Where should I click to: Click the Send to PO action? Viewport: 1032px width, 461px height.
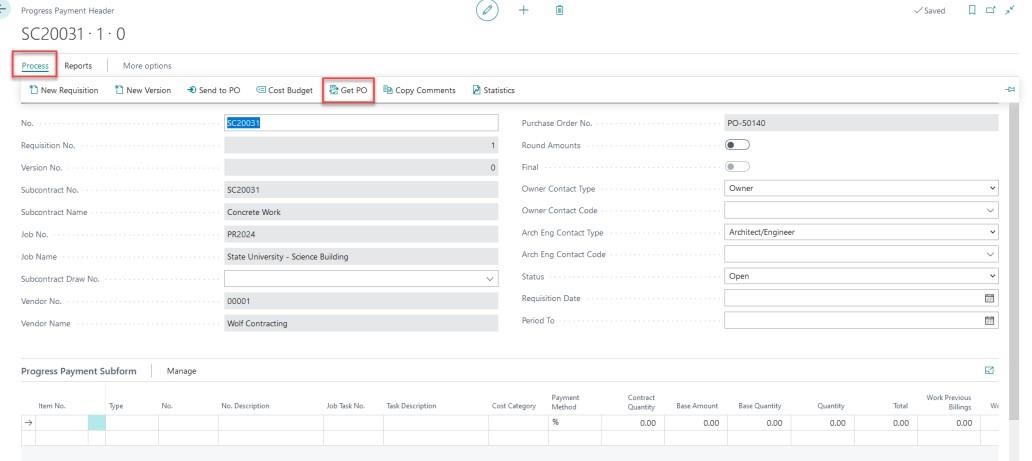pyautogui.click(x=214, y=90)
